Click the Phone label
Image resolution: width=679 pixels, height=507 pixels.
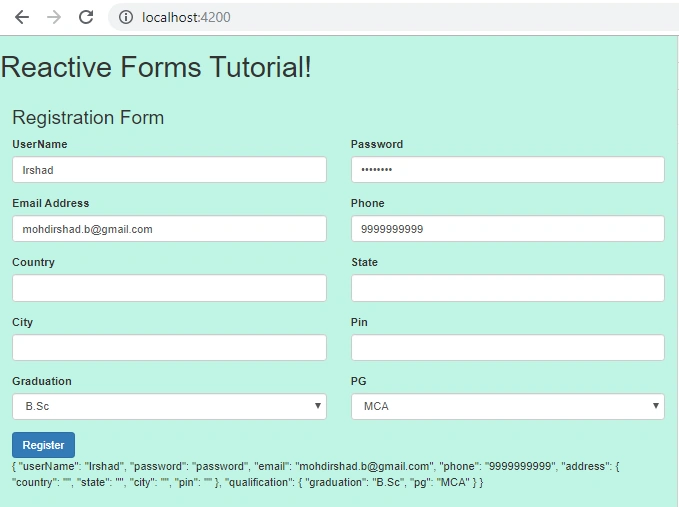coord(367,203)
